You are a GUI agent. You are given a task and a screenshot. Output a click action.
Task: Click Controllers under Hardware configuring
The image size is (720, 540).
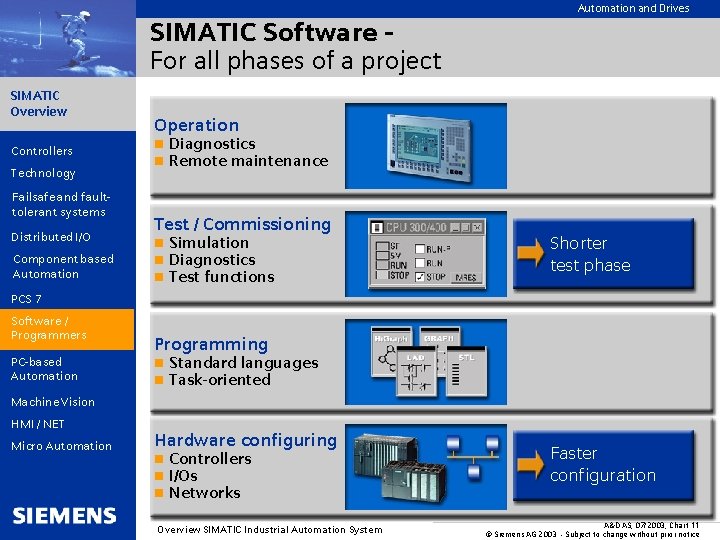[x=210, y=459]
